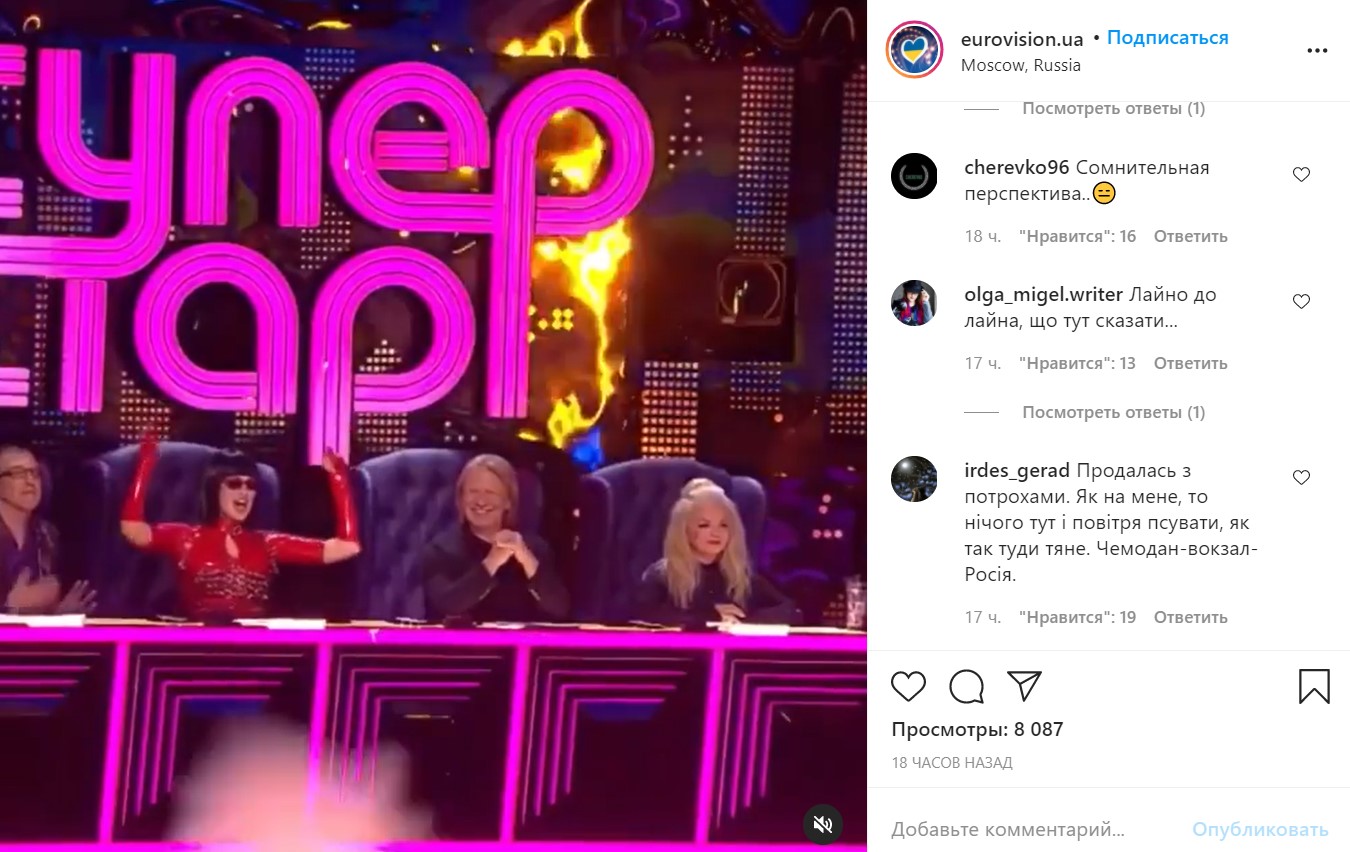Like irdes_gerad's comment heart
Screen dimensions: 1350x852
click(x=1301, y=478)
